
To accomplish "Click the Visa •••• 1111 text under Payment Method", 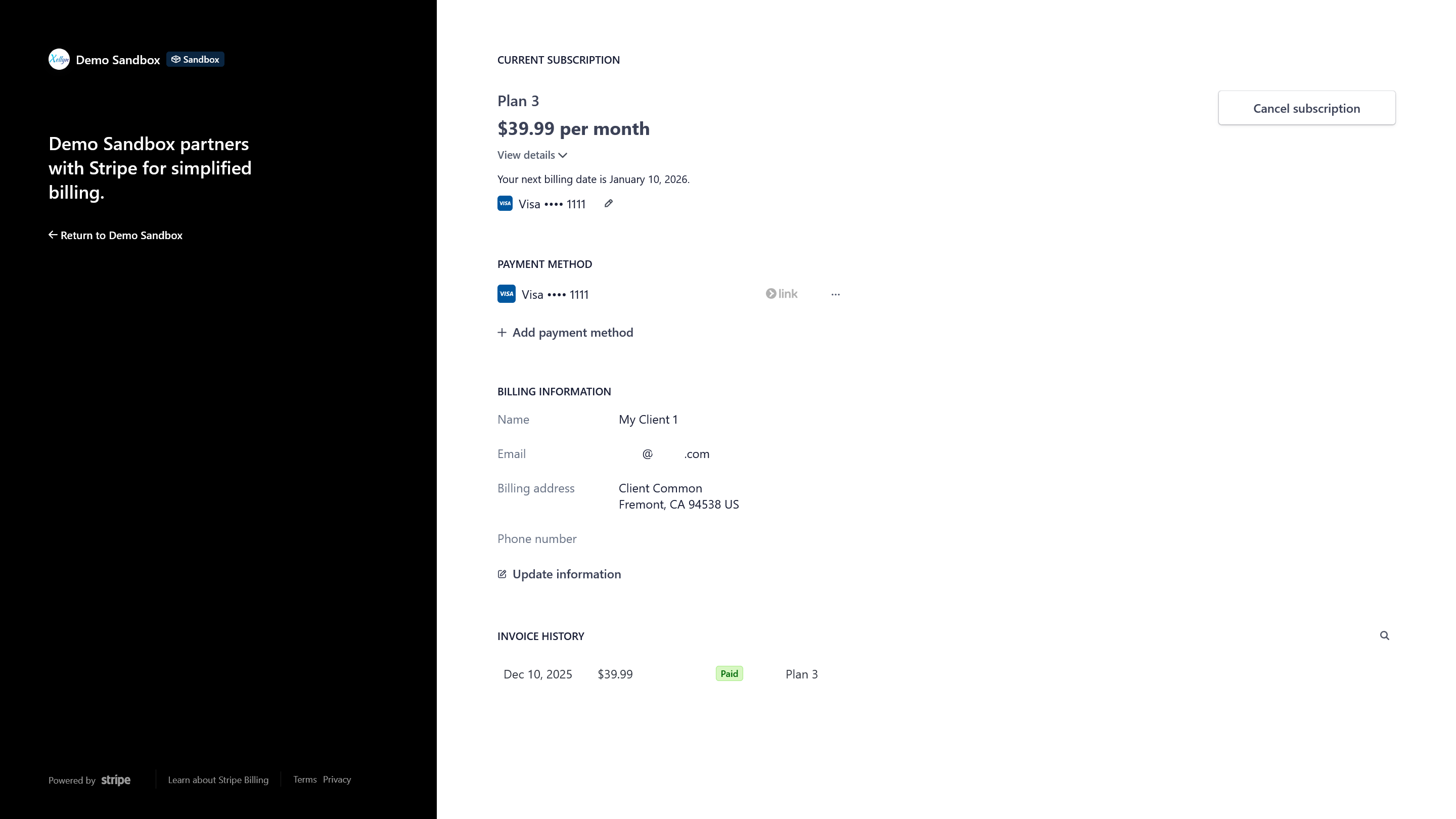I will pos(555,294).
